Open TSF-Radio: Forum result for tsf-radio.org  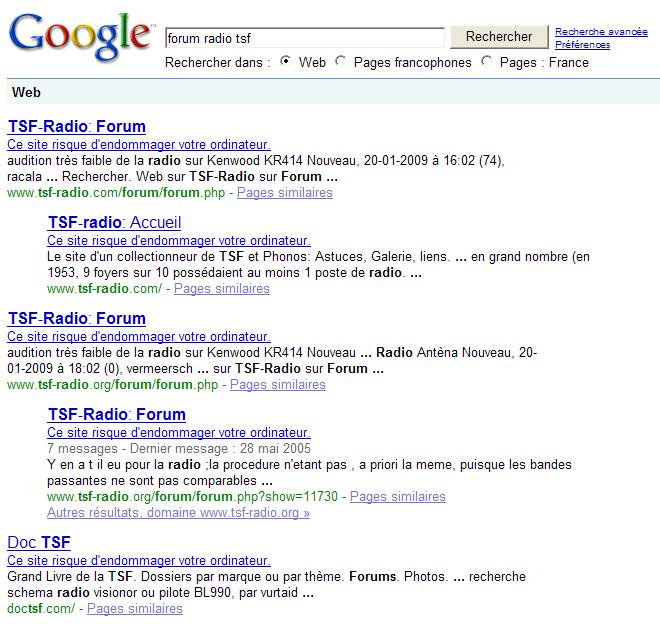77,319
